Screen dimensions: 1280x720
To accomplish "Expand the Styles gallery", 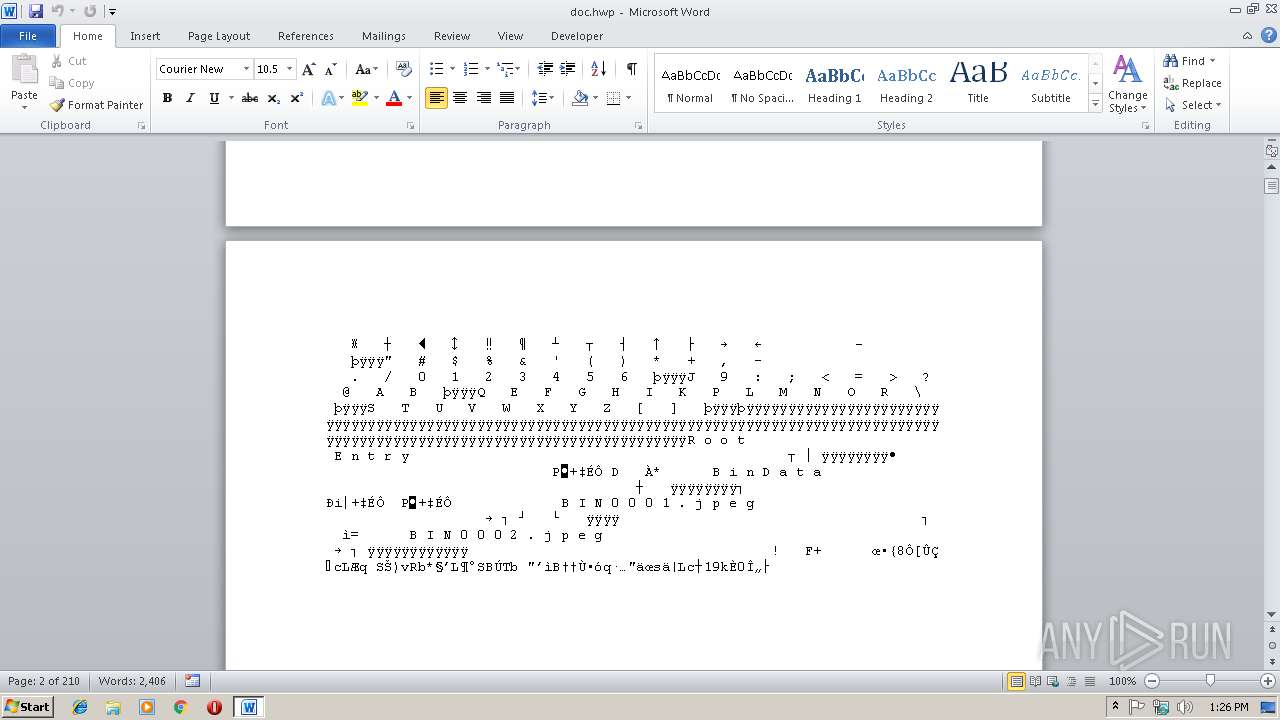I will pos(1095,104).
